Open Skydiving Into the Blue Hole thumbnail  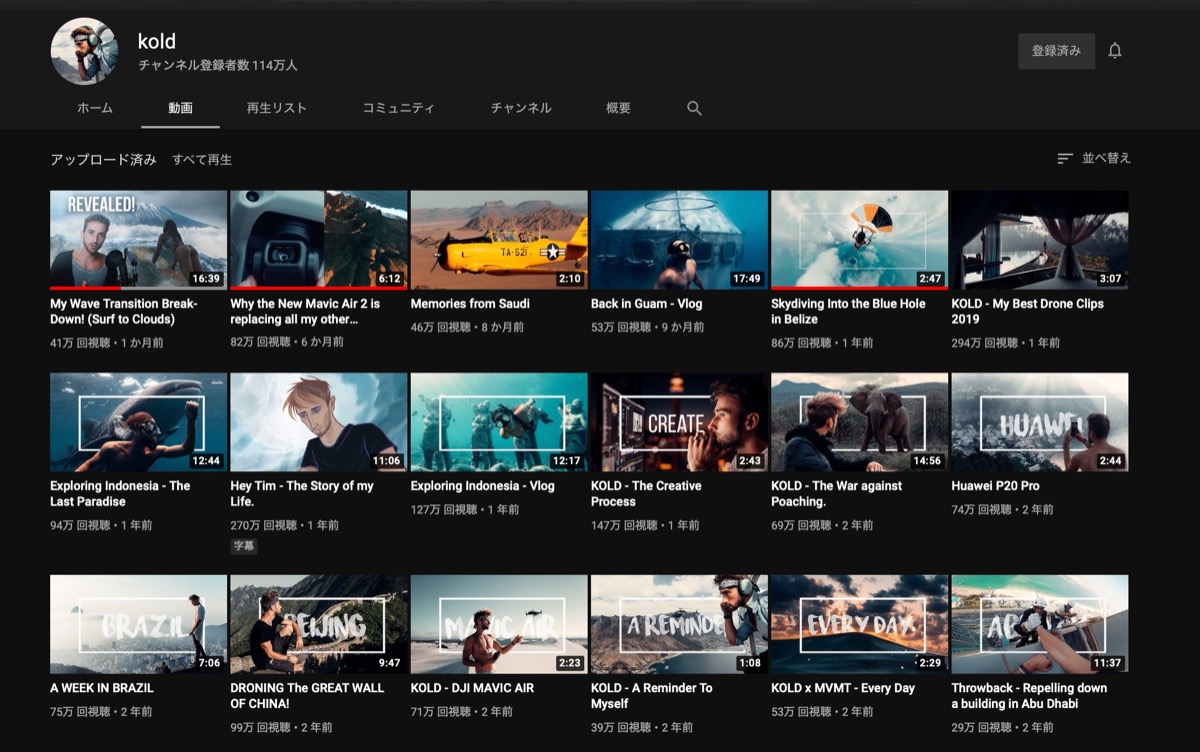pos(859,240)
